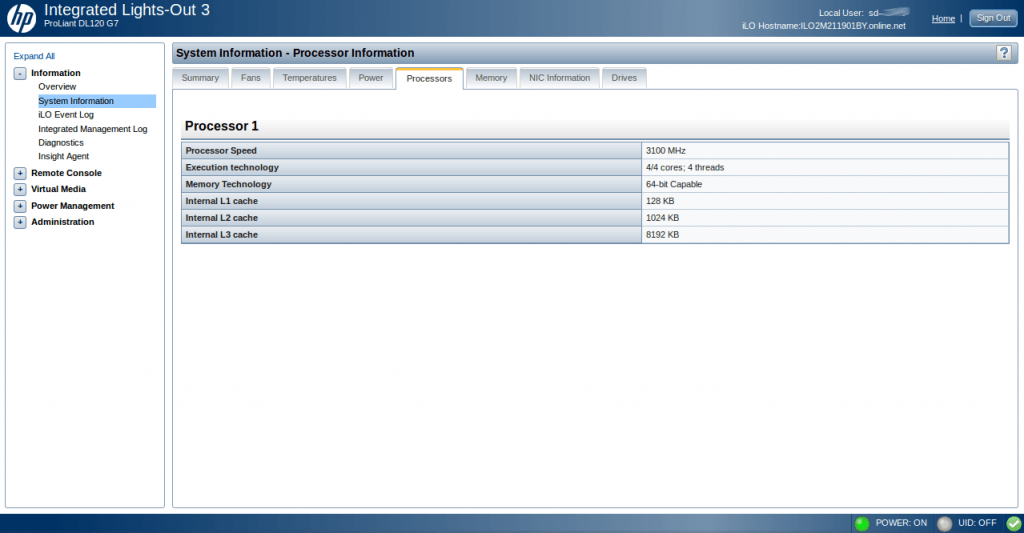Viewport: 1024px width, 533px height.
Task: Click the Remote Console label
Action: pyautogui.click(x=67, y=173)
